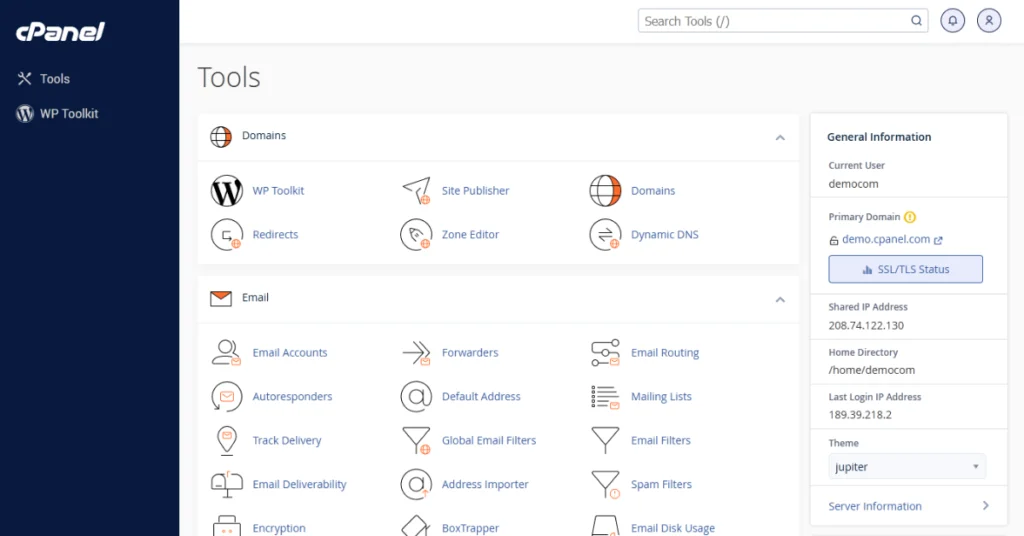The width and height of the screenshot is (1024, 536).
Task: Open the Server Information link
Action: coord(875,506)
